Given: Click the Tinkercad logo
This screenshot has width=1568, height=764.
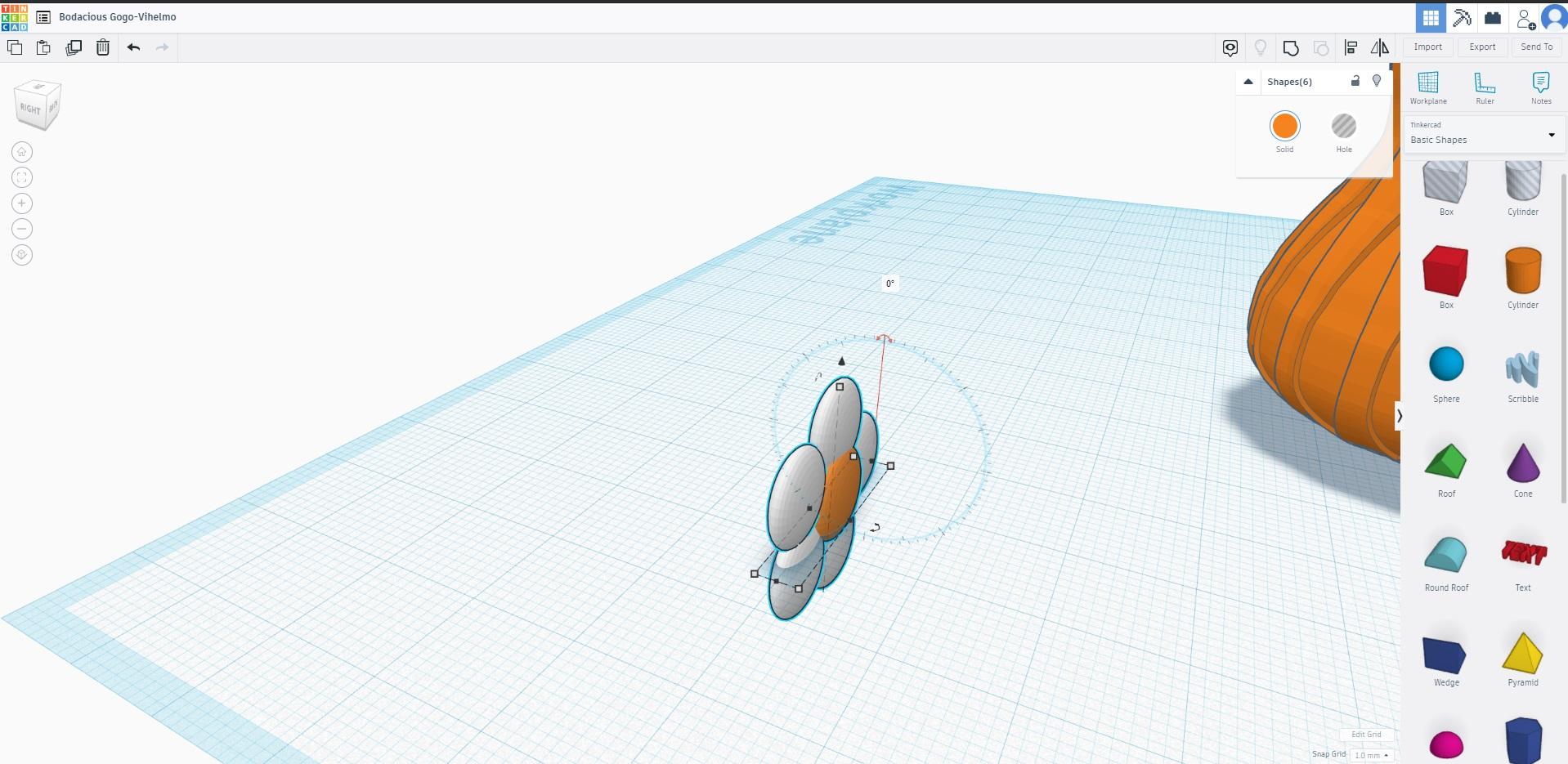Looking at the screenshot, I should (x=15, y=17).
